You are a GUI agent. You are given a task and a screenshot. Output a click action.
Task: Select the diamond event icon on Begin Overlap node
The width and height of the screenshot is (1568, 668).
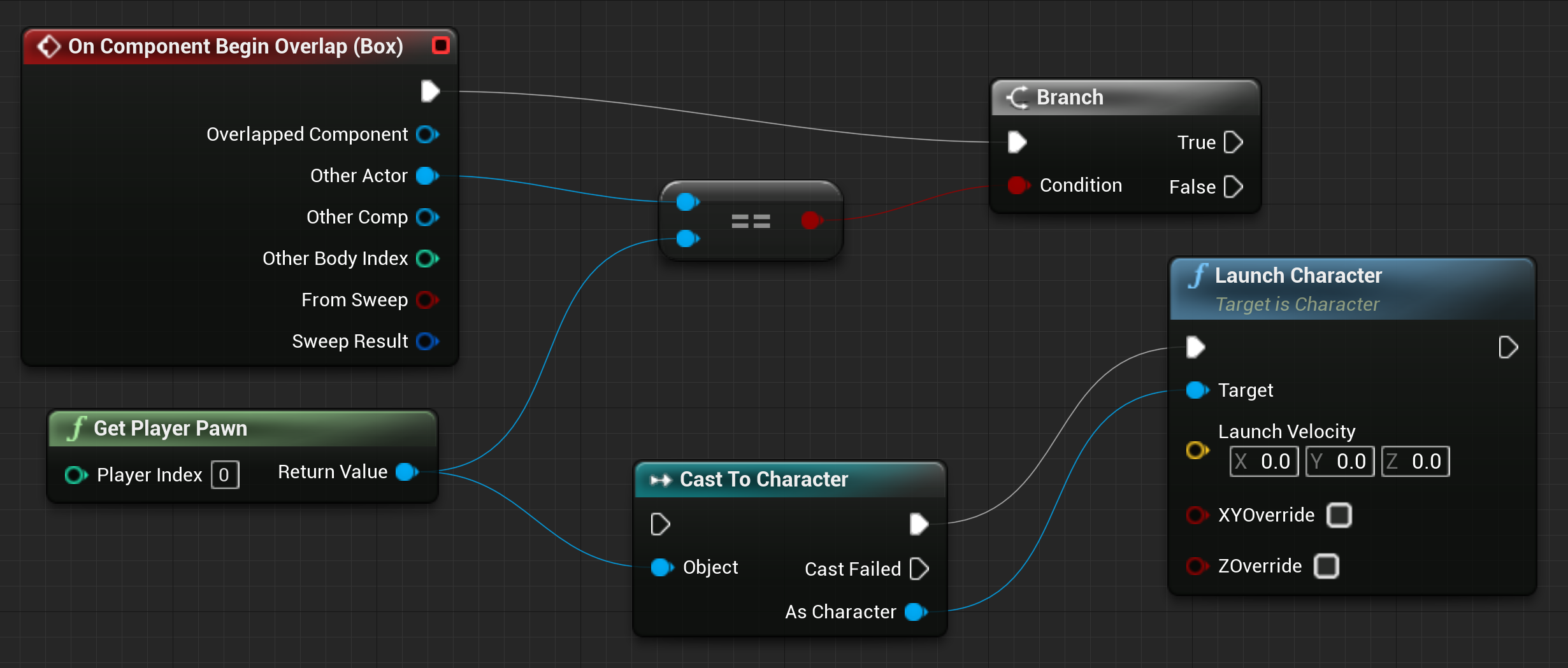pyautogui.click(x=49, y=45)
